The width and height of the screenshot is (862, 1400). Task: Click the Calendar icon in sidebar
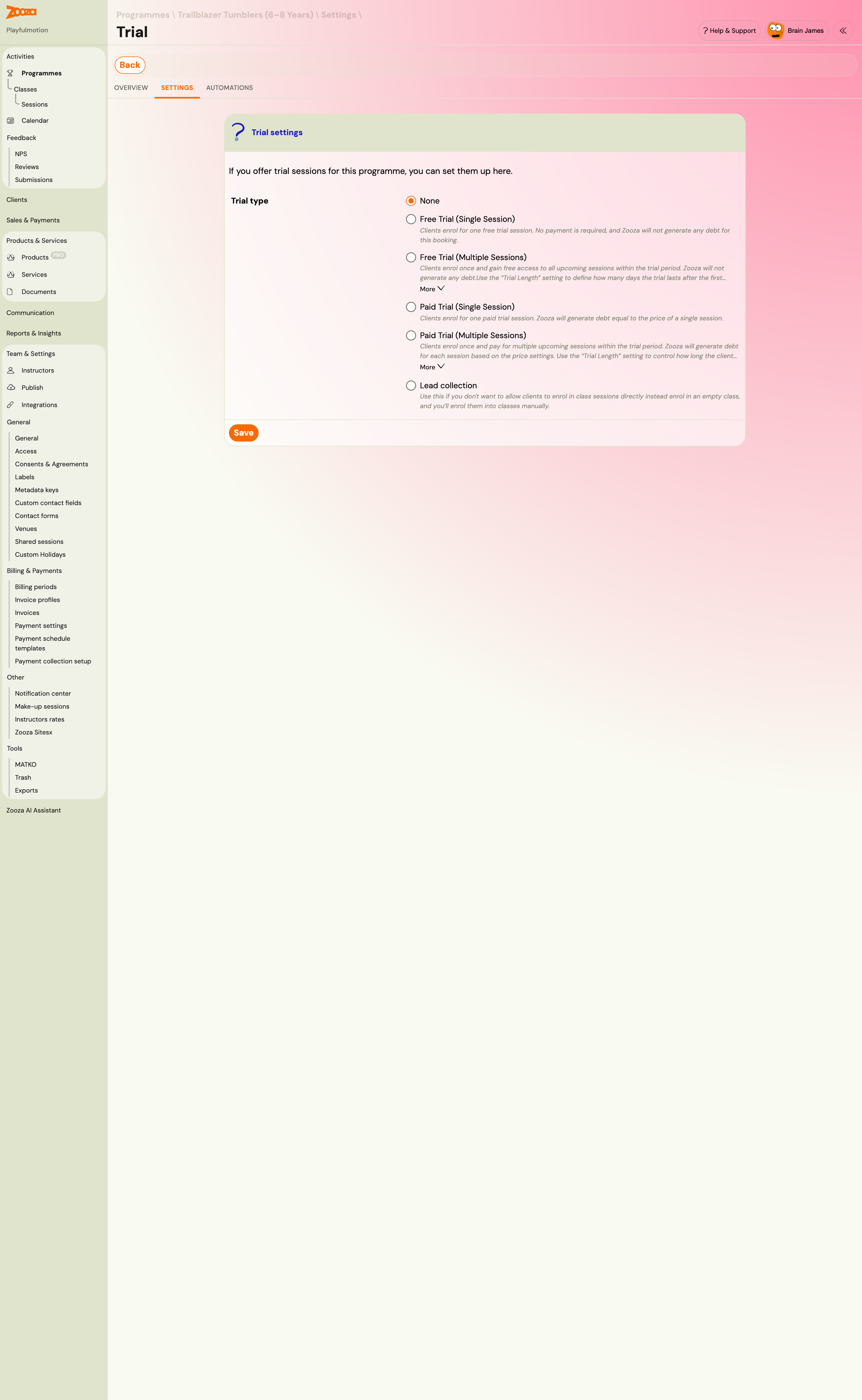(x=10, y=121)
